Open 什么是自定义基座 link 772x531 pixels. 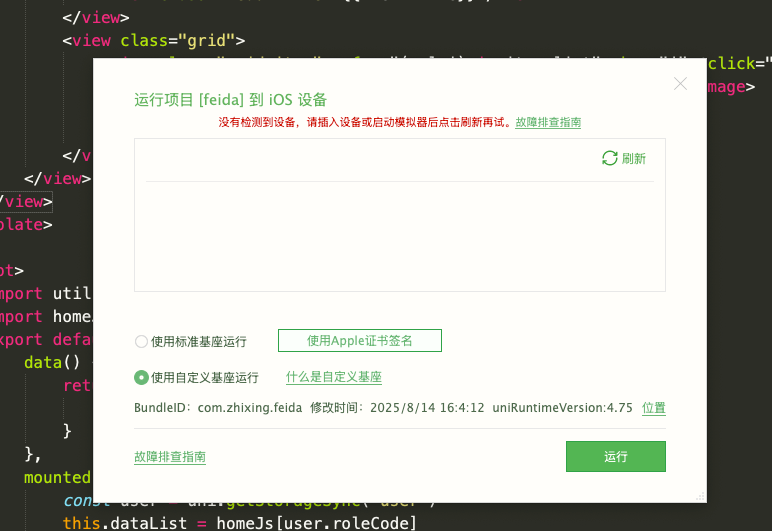tap(334, 377)
